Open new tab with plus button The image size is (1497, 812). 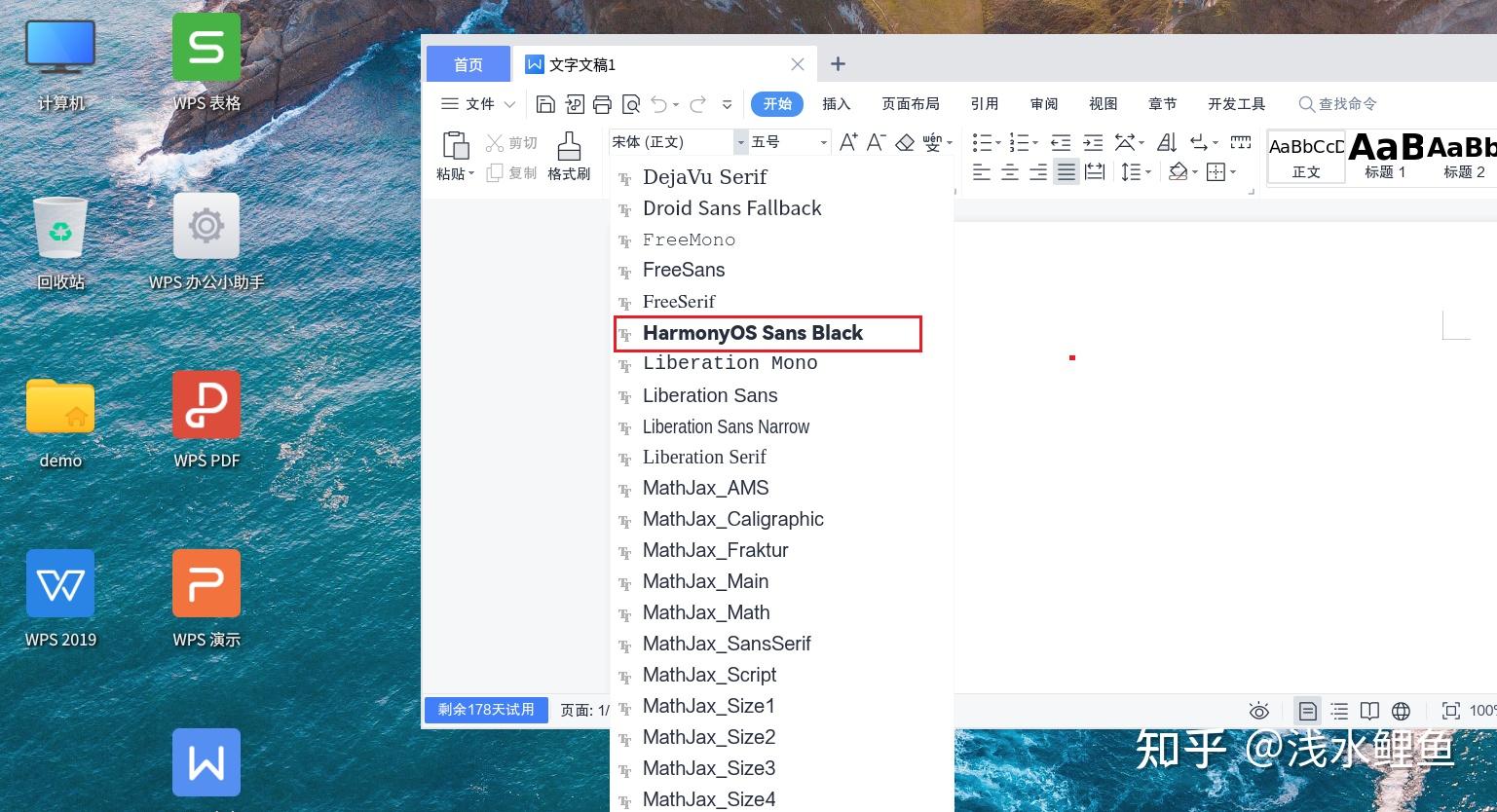pyautogui.click(x=838, y=64)
